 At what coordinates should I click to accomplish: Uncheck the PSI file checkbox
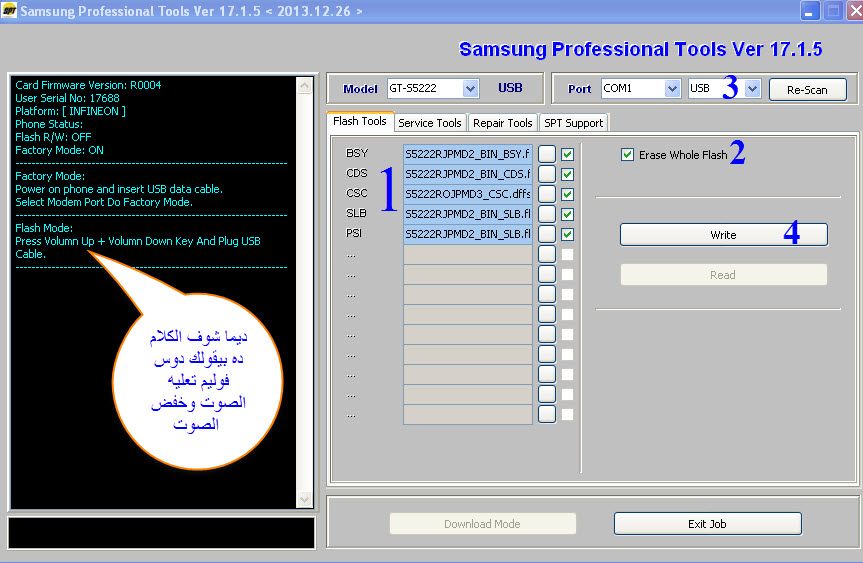(x=567, y=234)
